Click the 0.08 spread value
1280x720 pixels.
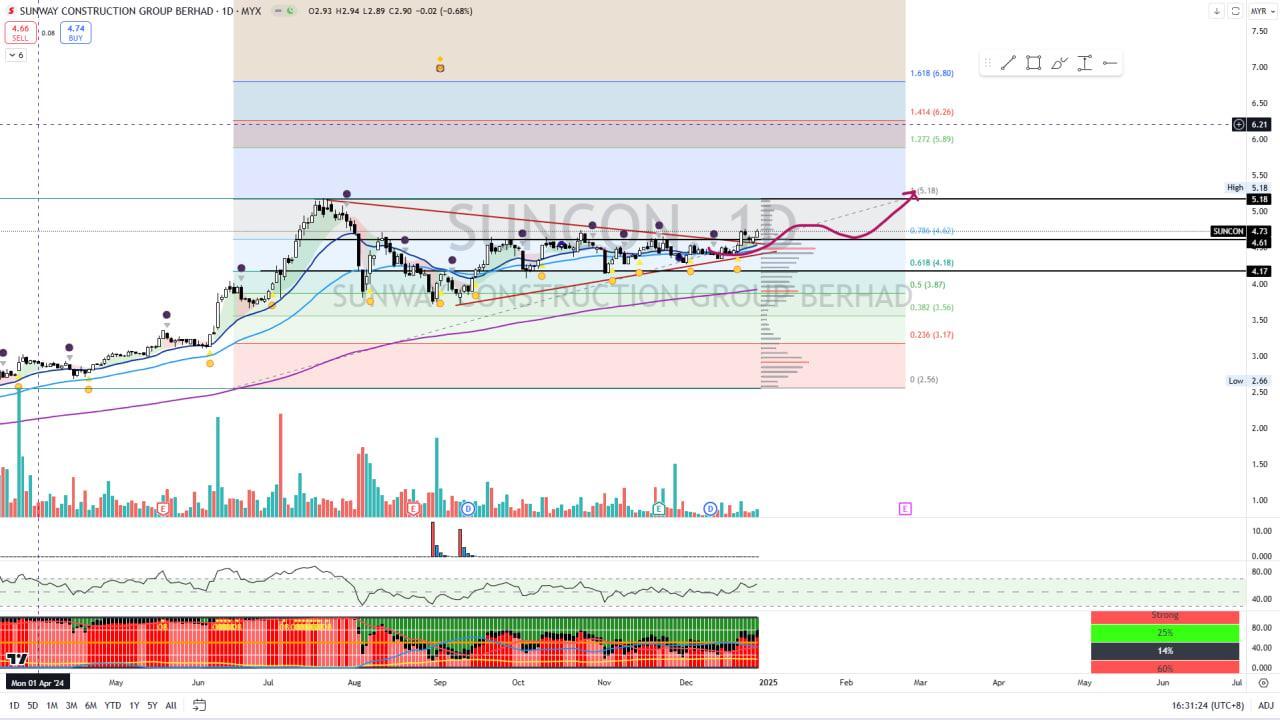pos(48,33)
